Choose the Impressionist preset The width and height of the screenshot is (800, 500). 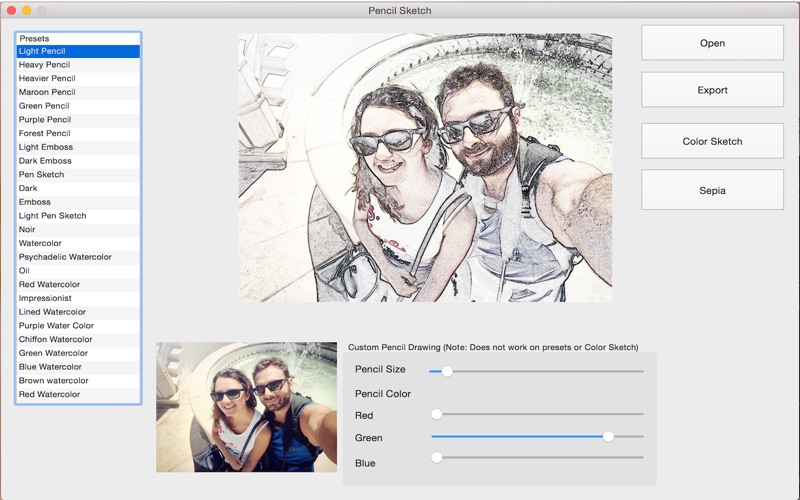43,298
